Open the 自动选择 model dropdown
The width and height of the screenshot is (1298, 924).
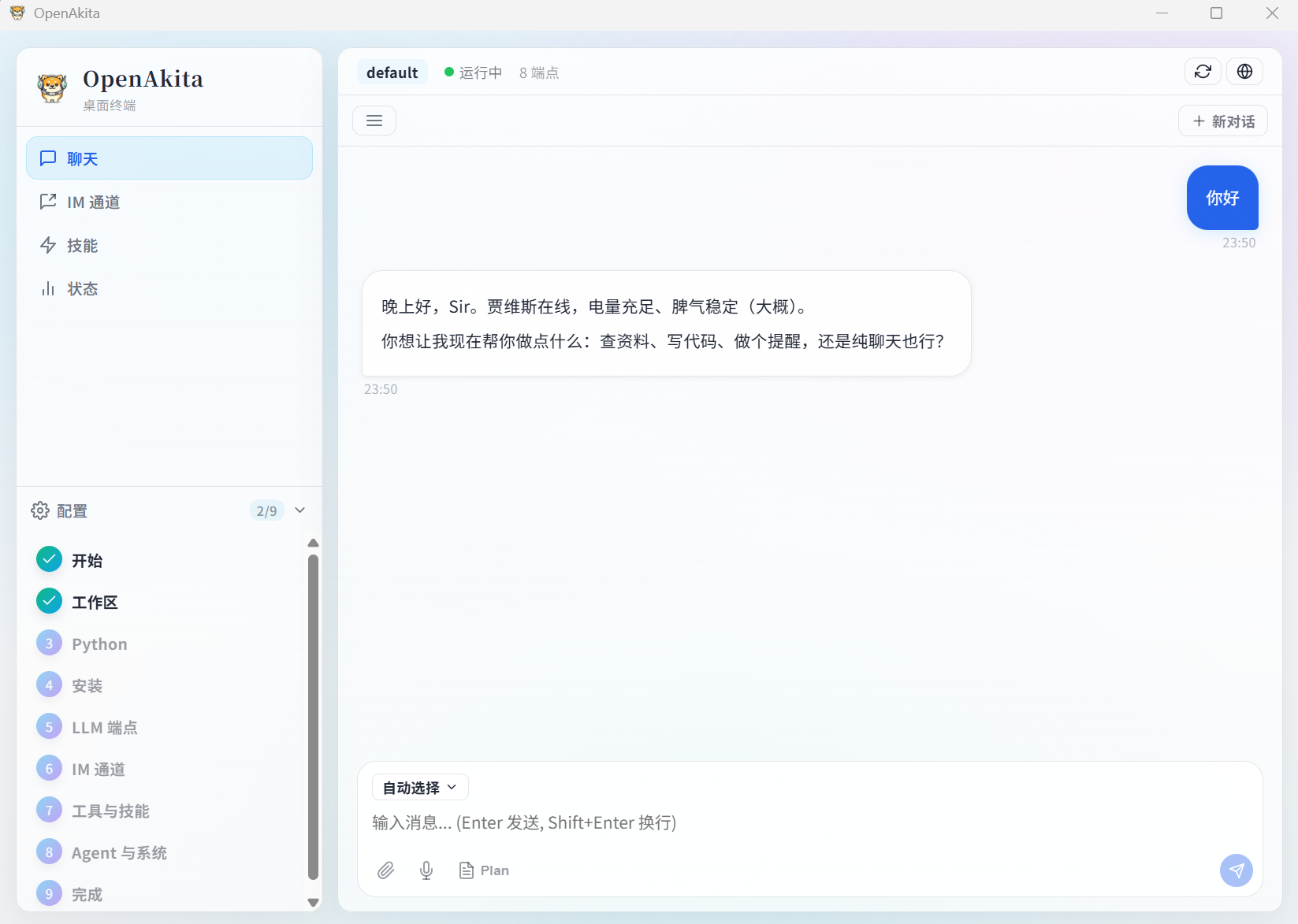[419, 787]
